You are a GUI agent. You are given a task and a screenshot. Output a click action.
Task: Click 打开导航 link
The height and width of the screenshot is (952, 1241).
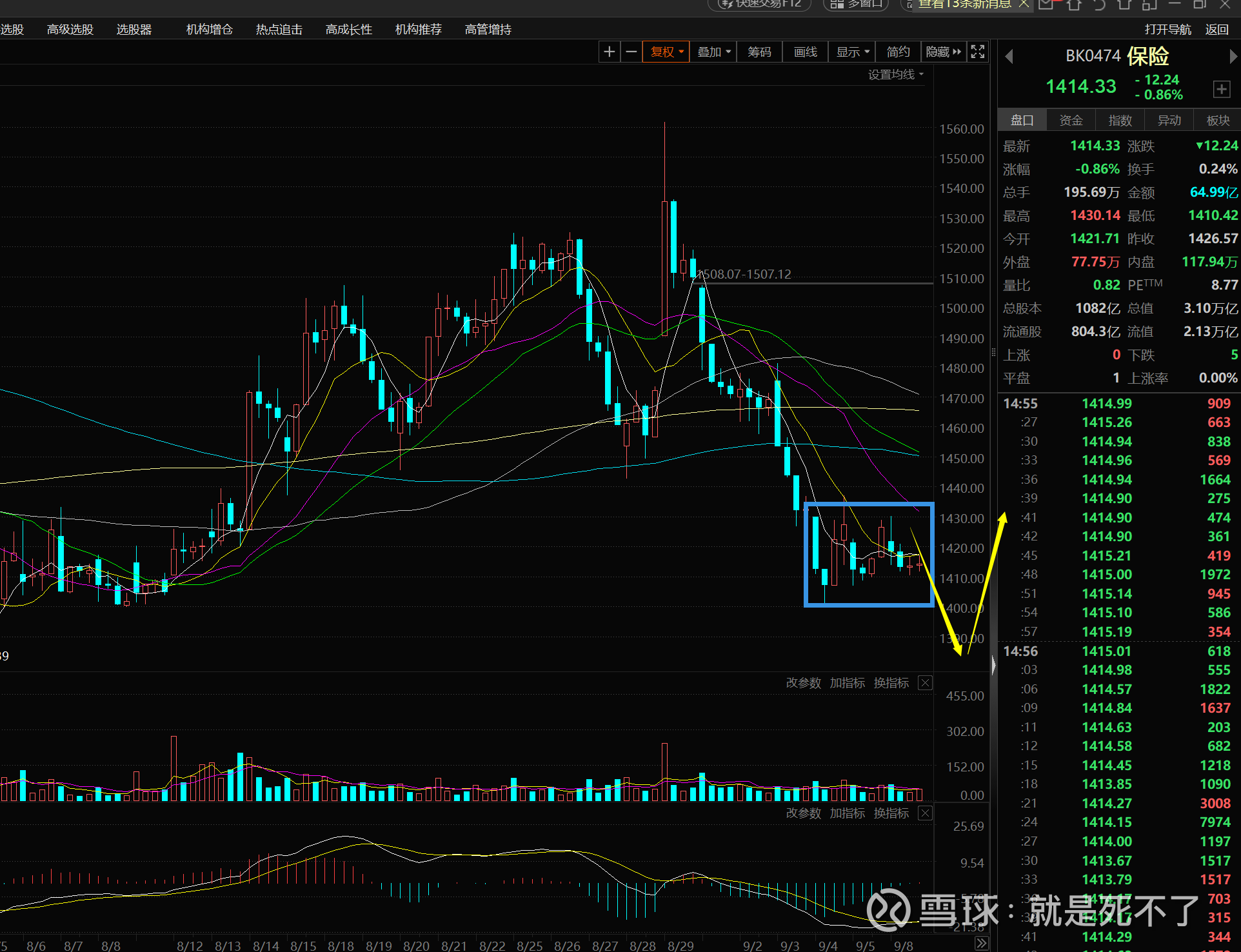(x=1167, y=30)
